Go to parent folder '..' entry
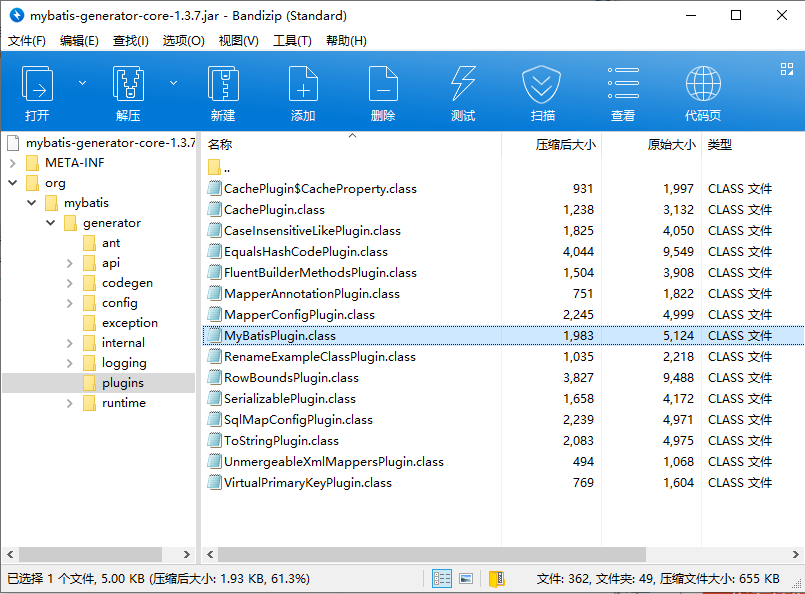805x594 pixels. click(220, 168)
